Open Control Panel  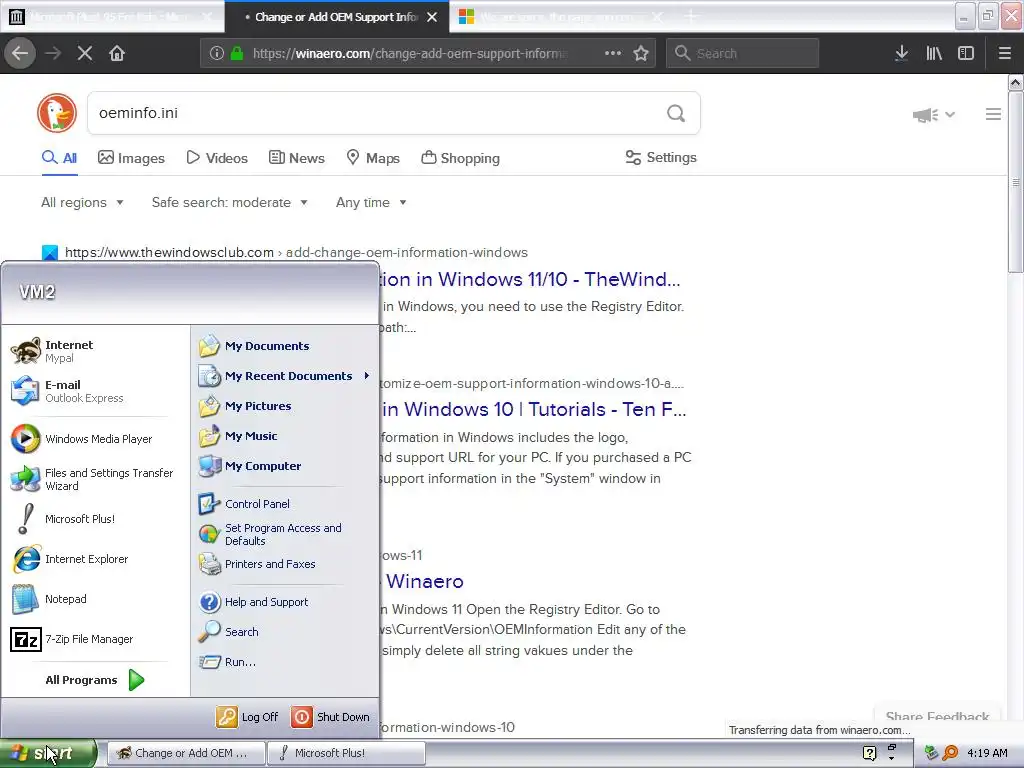244,504
